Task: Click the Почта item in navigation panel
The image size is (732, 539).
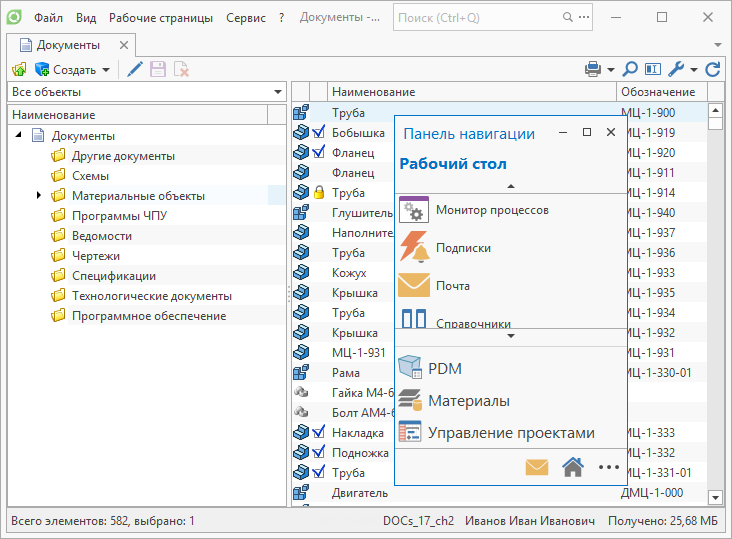Action: [x=452, y=286]
